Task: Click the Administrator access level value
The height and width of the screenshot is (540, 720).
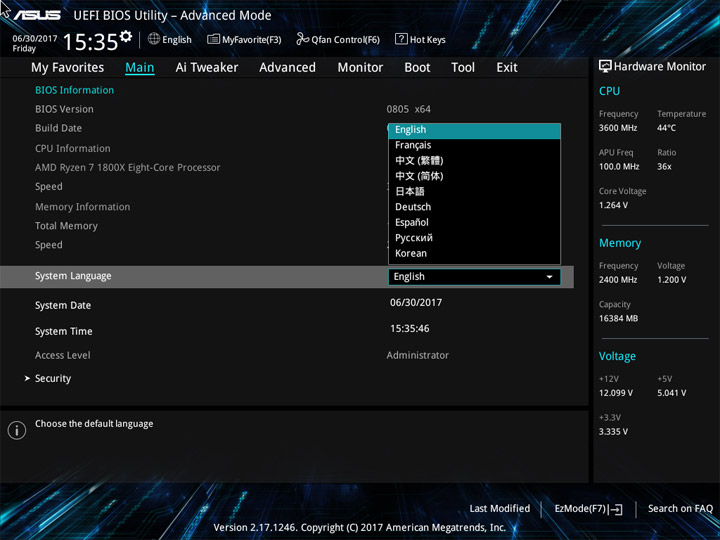Action: pyautogui.click(x=417, y=355)
